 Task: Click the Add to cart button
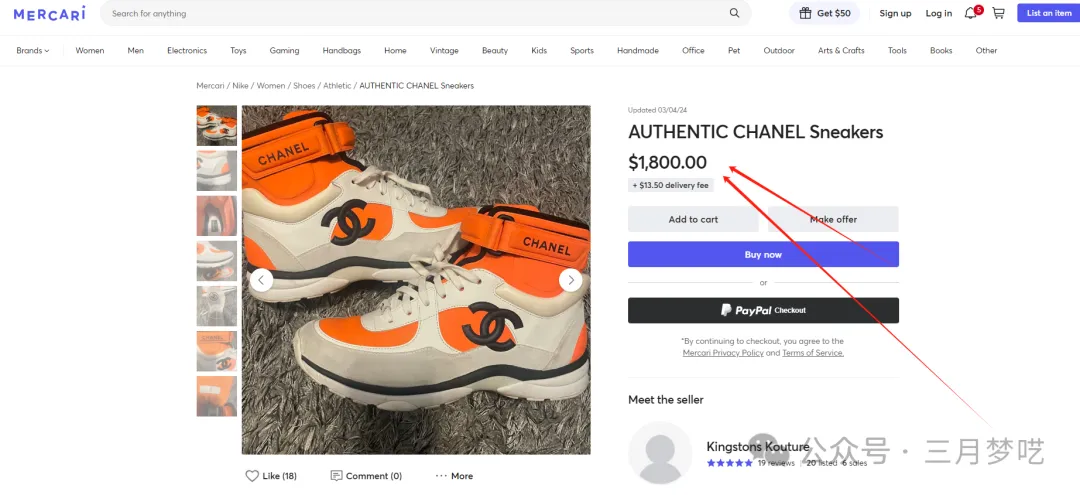click(693, 219)
